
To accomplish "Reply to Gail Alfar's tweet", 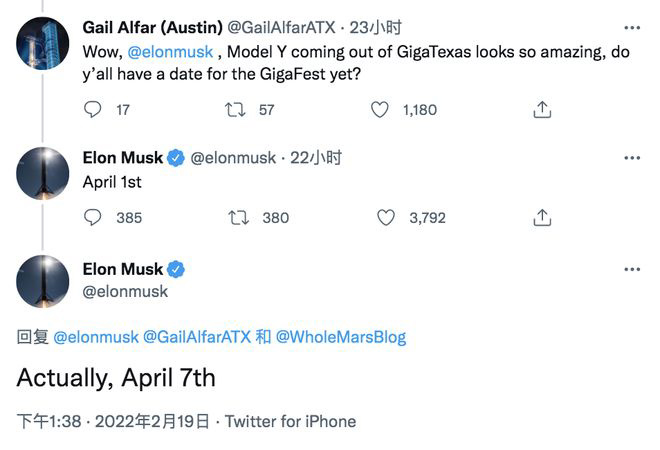I will 93,110.
